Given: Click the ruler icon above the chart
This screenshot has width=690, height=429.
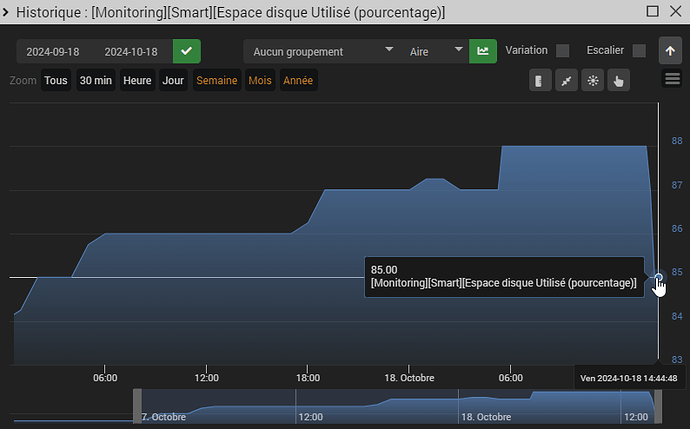Looking at the screenshot, I should (541, 81).
